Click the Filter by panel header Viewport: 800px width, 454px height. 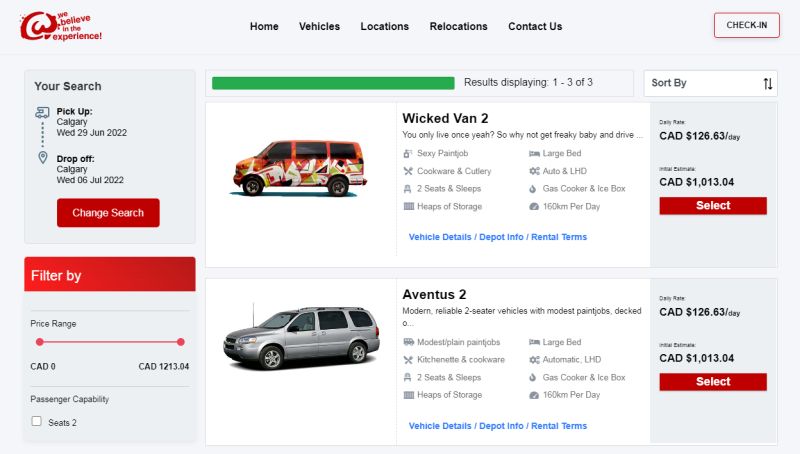click(110, 274)
